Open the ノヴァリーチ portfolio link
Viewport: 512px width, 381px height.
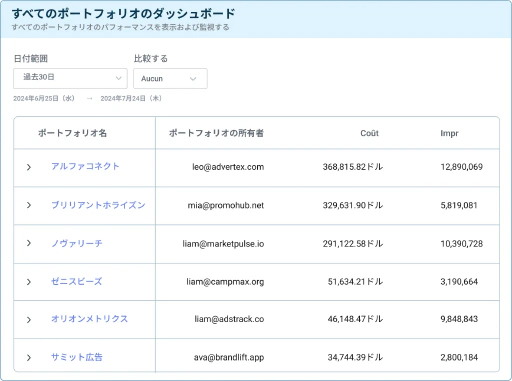pyautogui.click(x=77, y=243)
